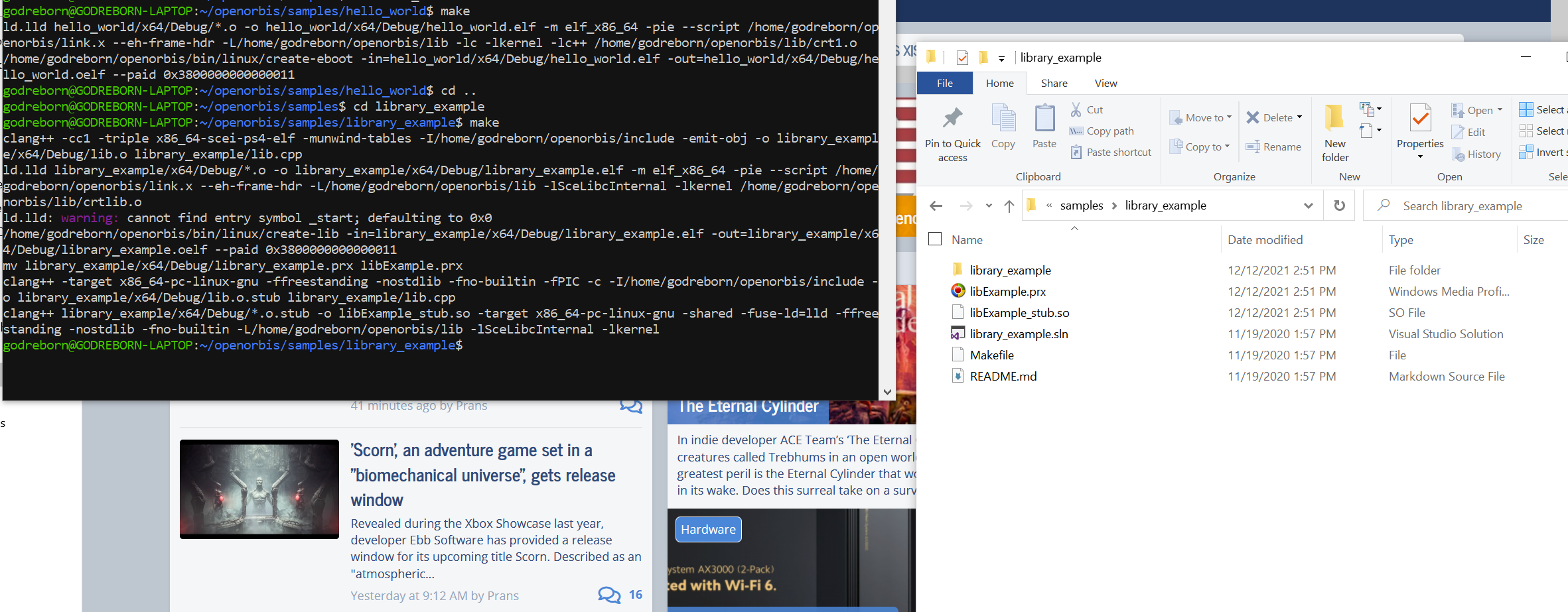The width and height of the screenshot is (1568, 612).
Task: Open the Scorn release window article headline
Action: tap(483, 475)
